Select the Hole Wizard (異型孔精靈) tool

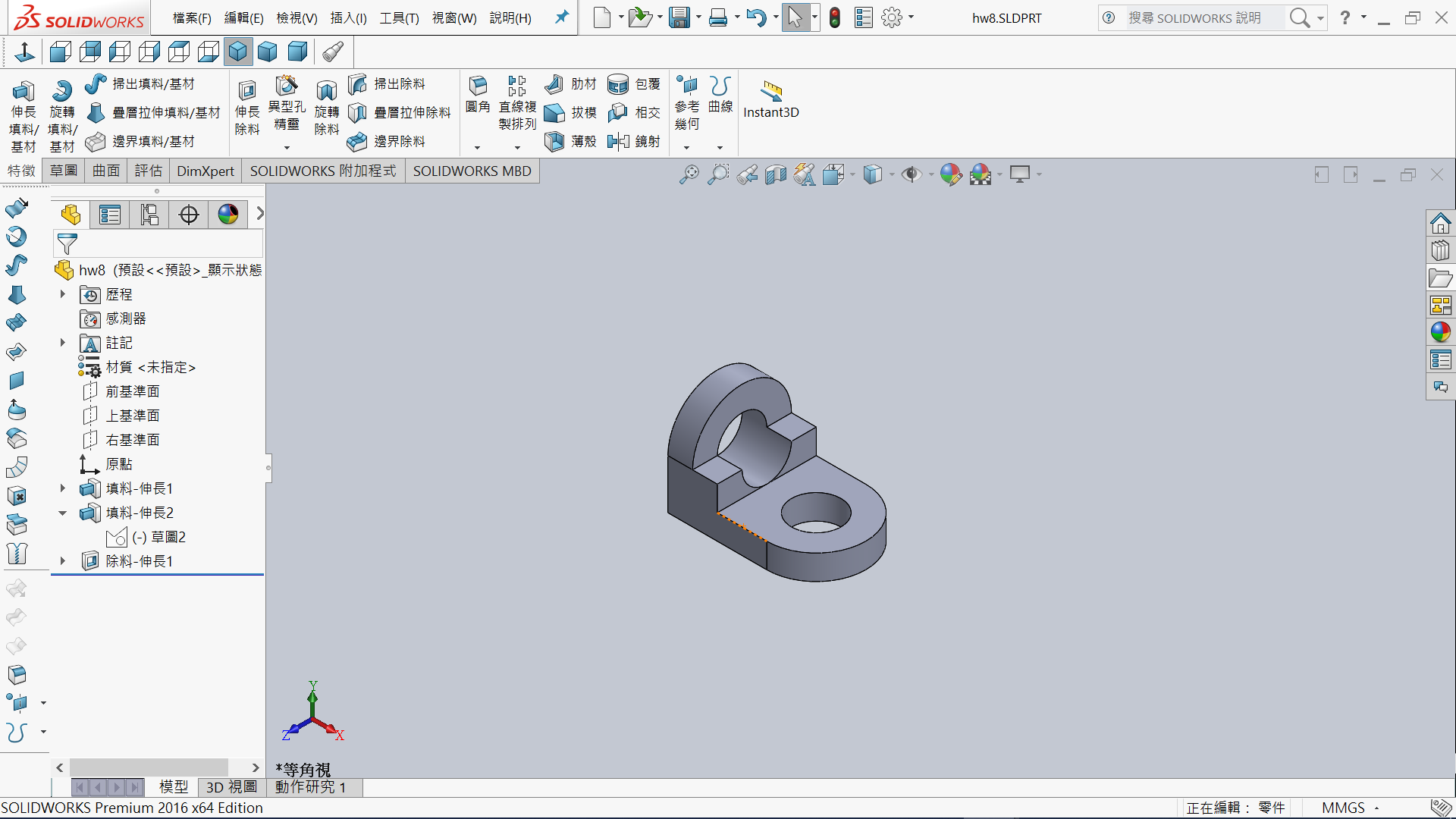tap(287, 86)
